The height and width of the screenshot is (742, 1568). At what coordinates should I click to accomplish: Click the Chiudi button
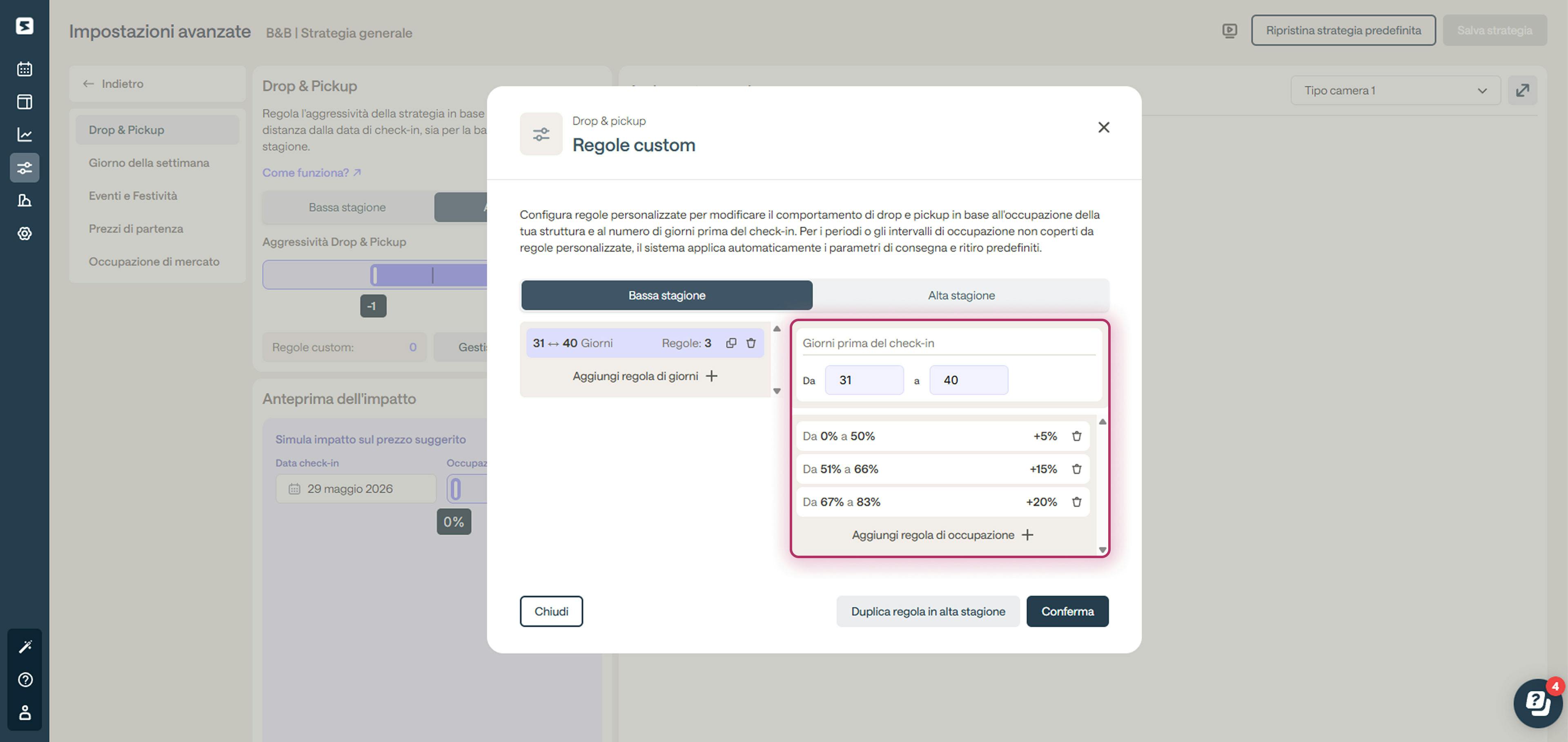click(x=551, y=611)
